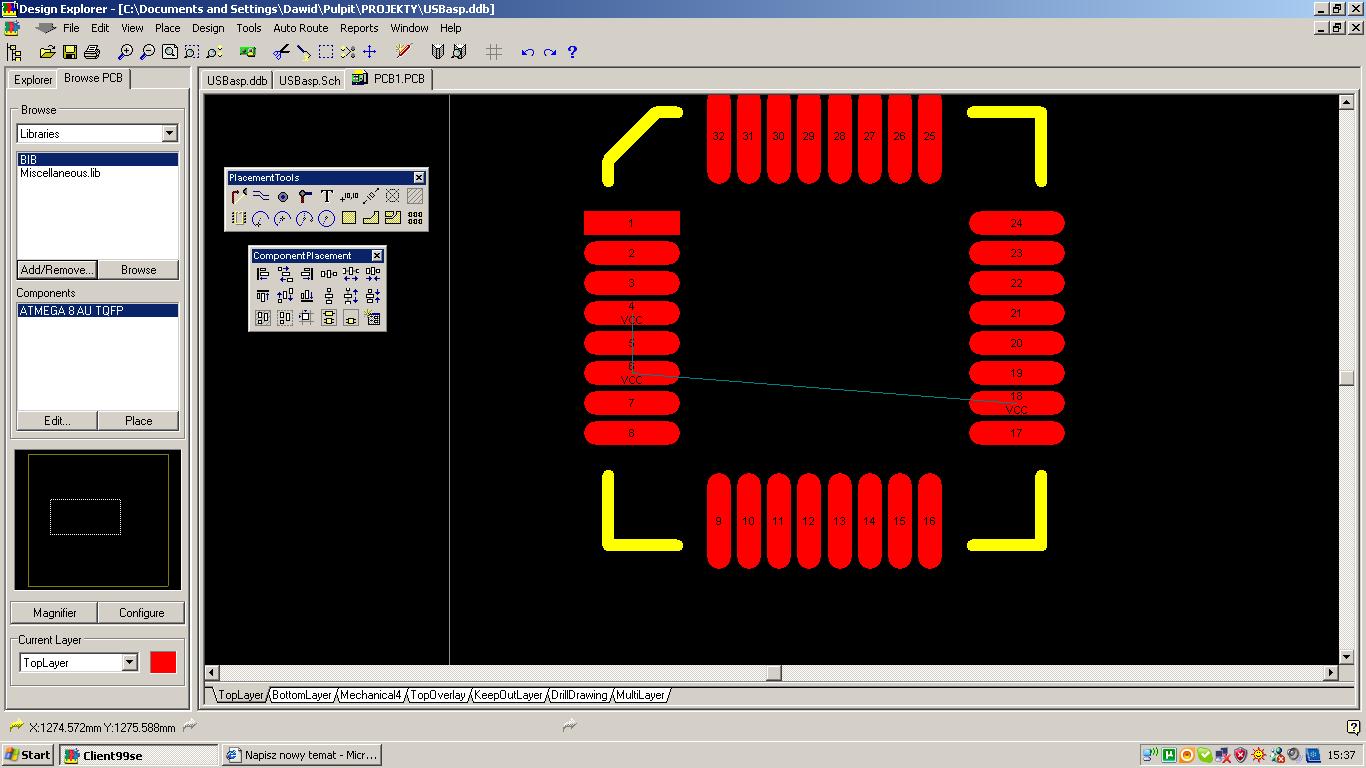1366x768 pixels.
Task: Align components by bottom edges
Action: click(307, 296)
